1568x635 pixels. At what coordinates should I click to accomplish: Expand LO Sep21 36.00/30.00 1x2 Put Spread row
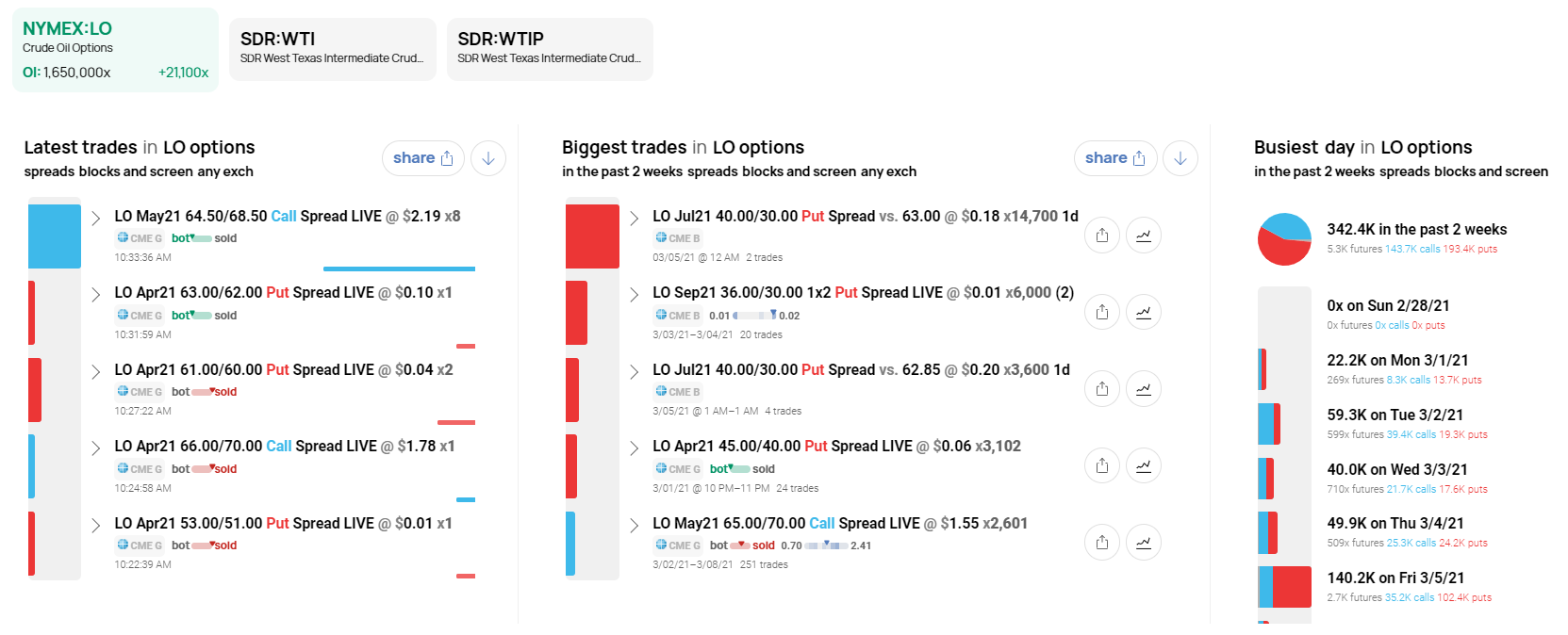634,294
